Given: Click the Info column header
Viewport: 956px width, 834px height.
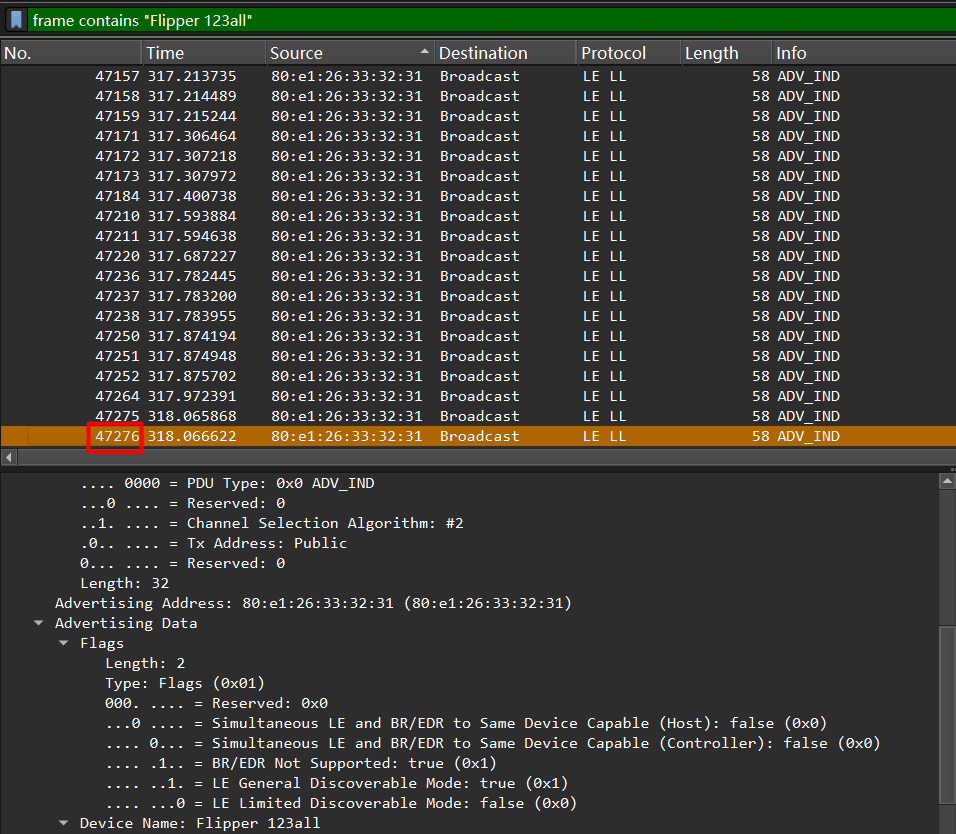Looking at the screenshot, I should coord(860,53).
